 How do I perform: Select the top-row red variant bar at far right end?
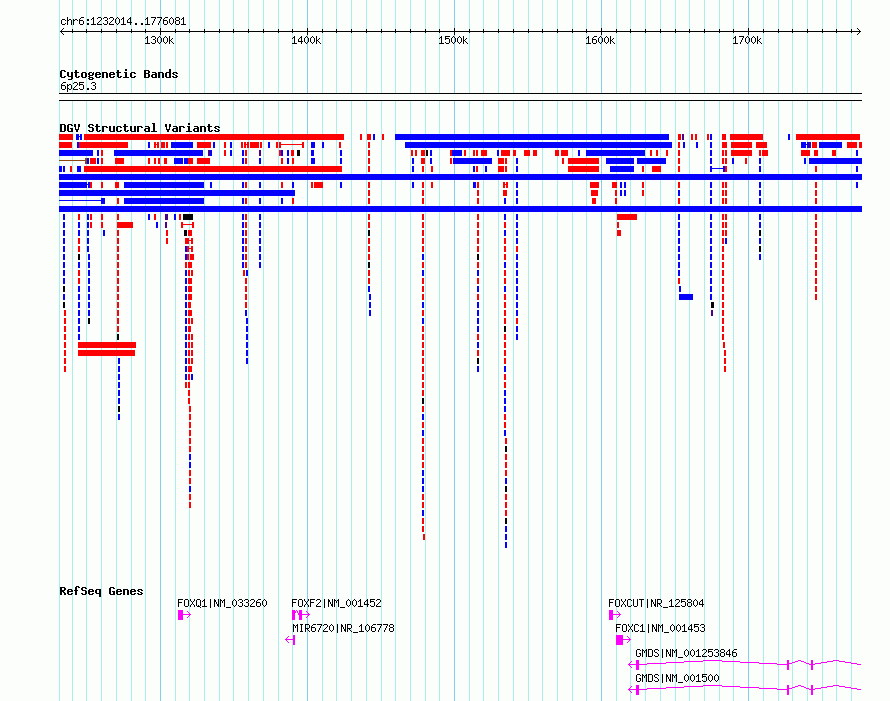[x=828, y=137]
